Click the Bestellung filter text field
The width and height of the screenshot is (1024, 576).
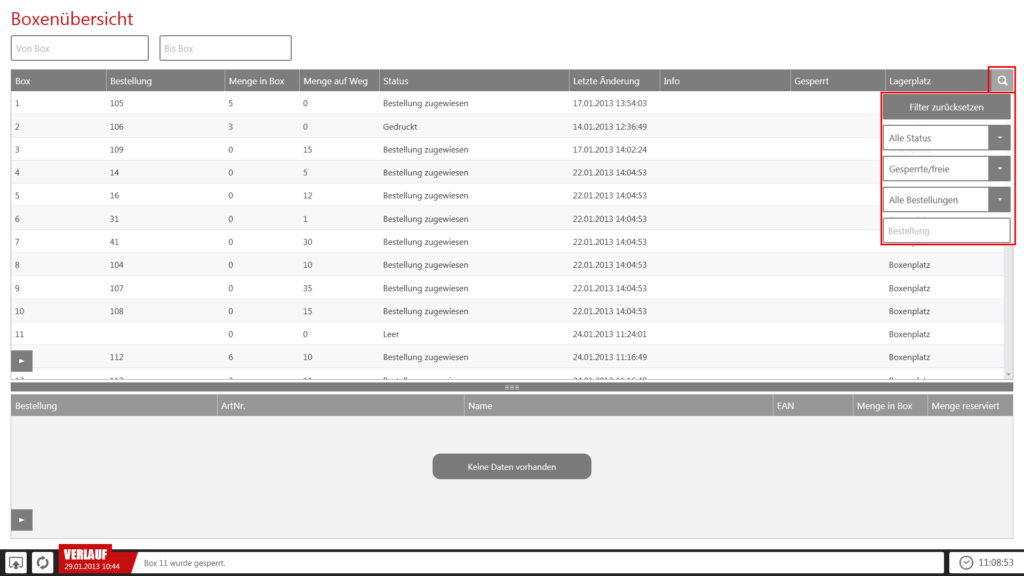pos(946,231)
